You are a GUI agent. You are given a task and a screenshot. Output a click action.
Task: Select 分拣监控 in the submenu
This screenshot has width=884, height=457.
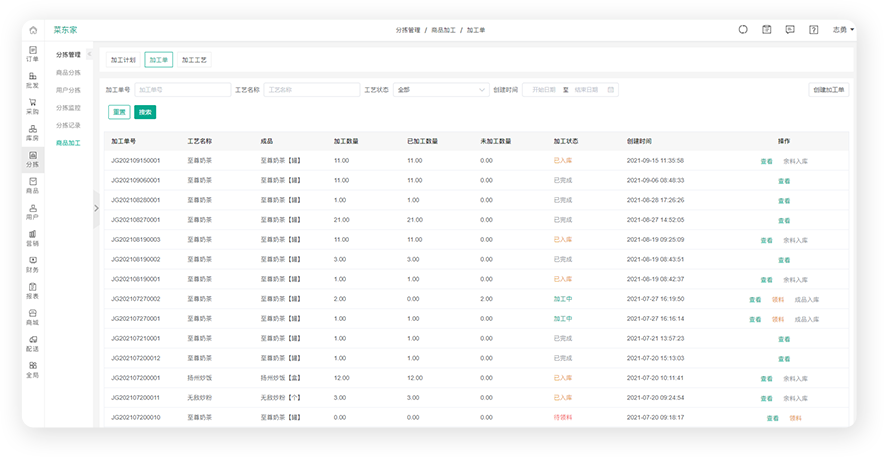(x=68, y=107)
